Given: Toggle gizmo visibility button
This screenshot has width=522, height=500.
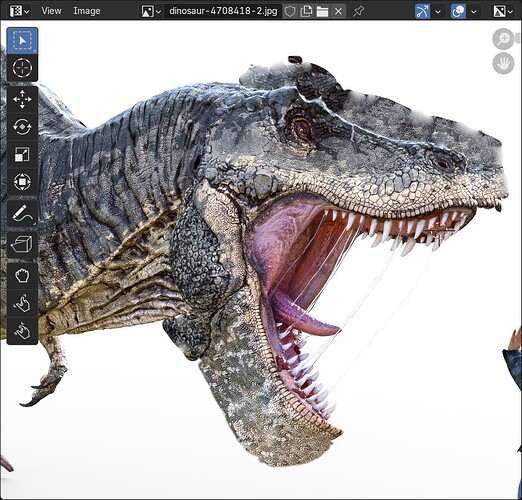Looking at the screenshot, I should tap(422, 11).
